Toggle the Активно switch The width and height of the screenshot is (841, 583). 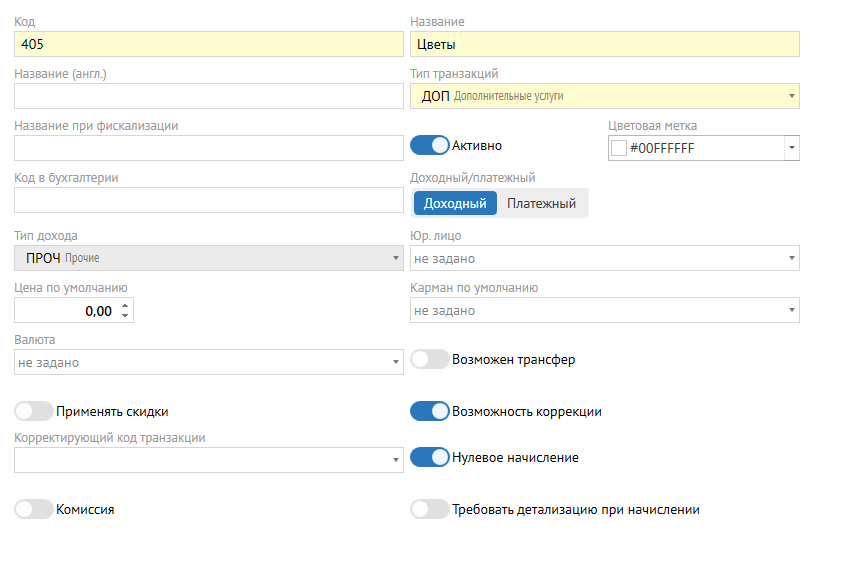(430, 146)
